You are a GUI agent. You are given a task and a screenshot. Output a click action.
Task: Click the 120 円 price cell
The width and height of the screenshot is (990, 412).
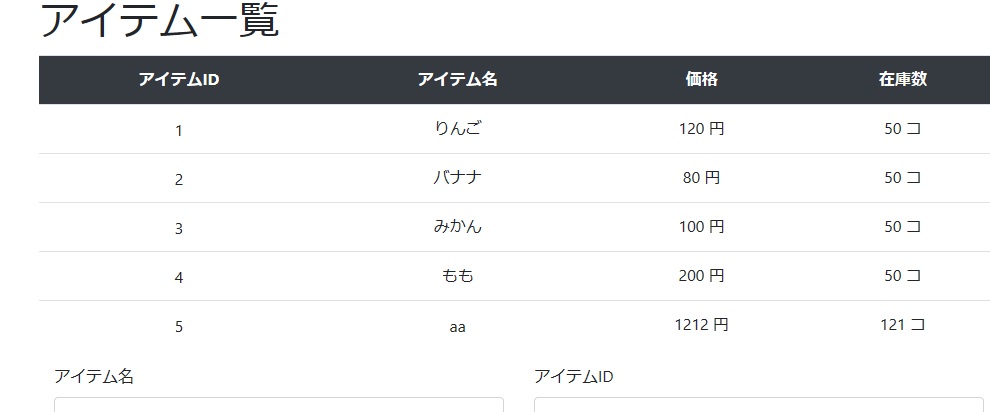click(701, 129)
